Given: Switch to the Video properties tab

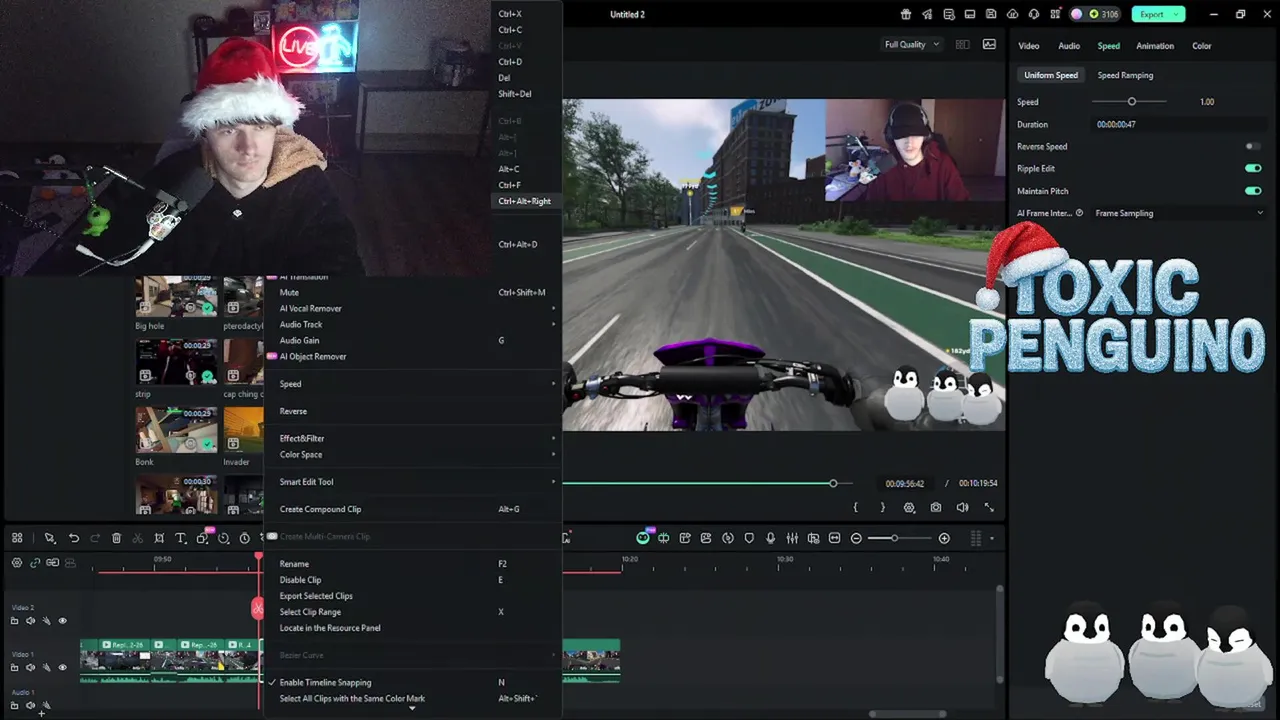Looking at the screenshot, I should [x=1028, y=46].
